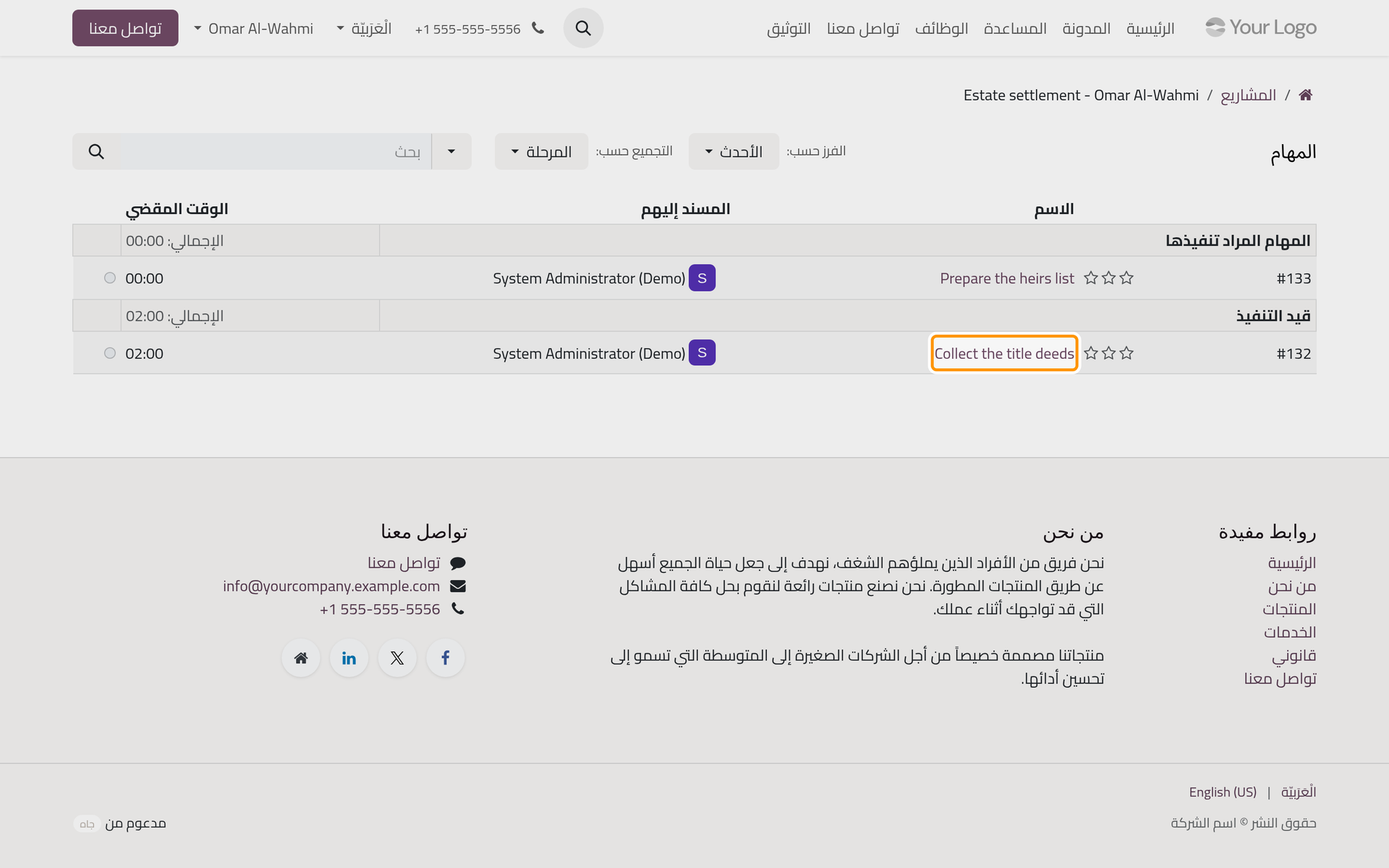Open the Prepare the heirs list task
1389x868 pixels.
pyautogui.click(x=1007, y=278)
